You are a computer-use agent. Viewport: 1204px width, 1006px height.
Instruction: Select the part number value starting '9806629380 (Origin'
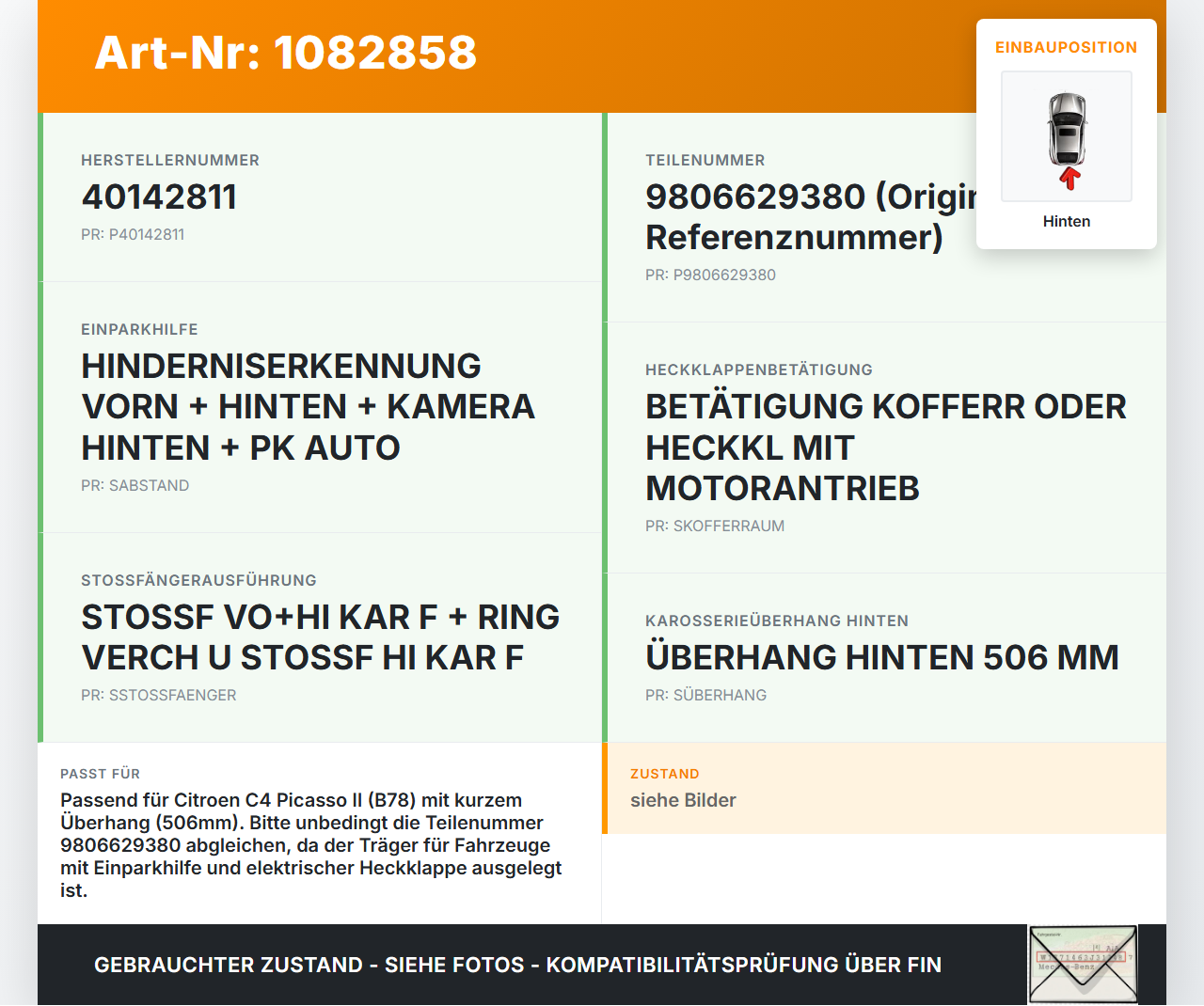811,217
